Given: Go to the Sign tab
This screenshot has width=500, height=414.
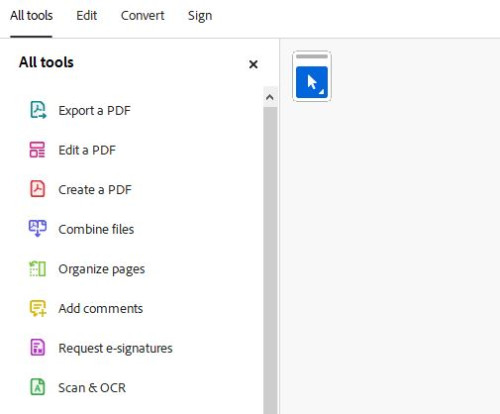Looking at the screenshot, I should [200, 16].
